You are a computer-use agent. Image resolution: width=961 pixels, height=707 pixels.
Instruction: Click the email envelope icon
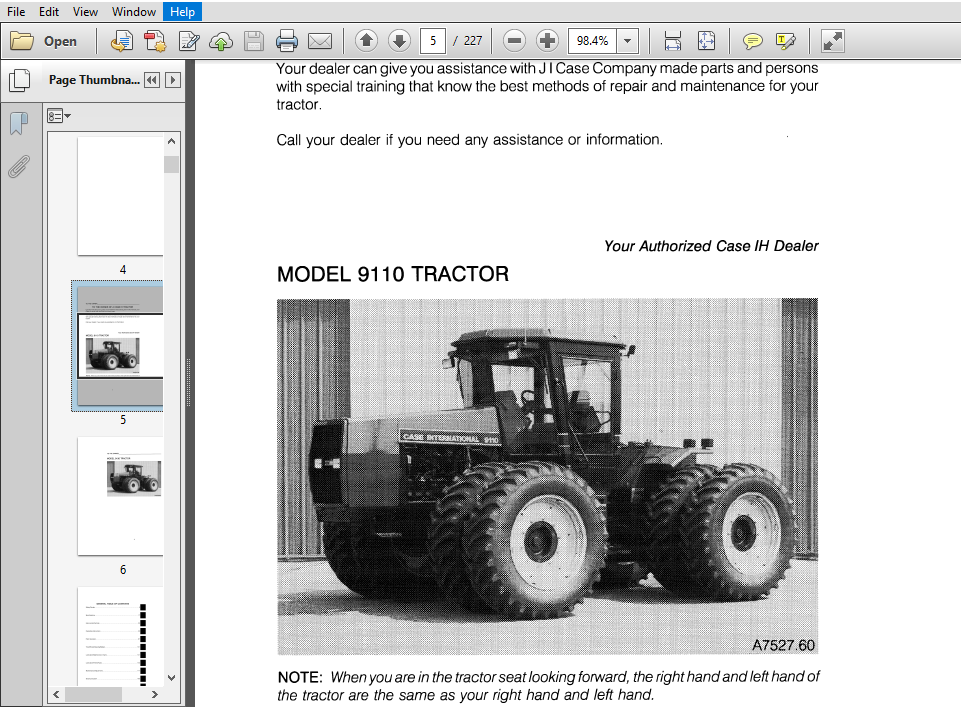pyautogui.click(x=320, y=41)
